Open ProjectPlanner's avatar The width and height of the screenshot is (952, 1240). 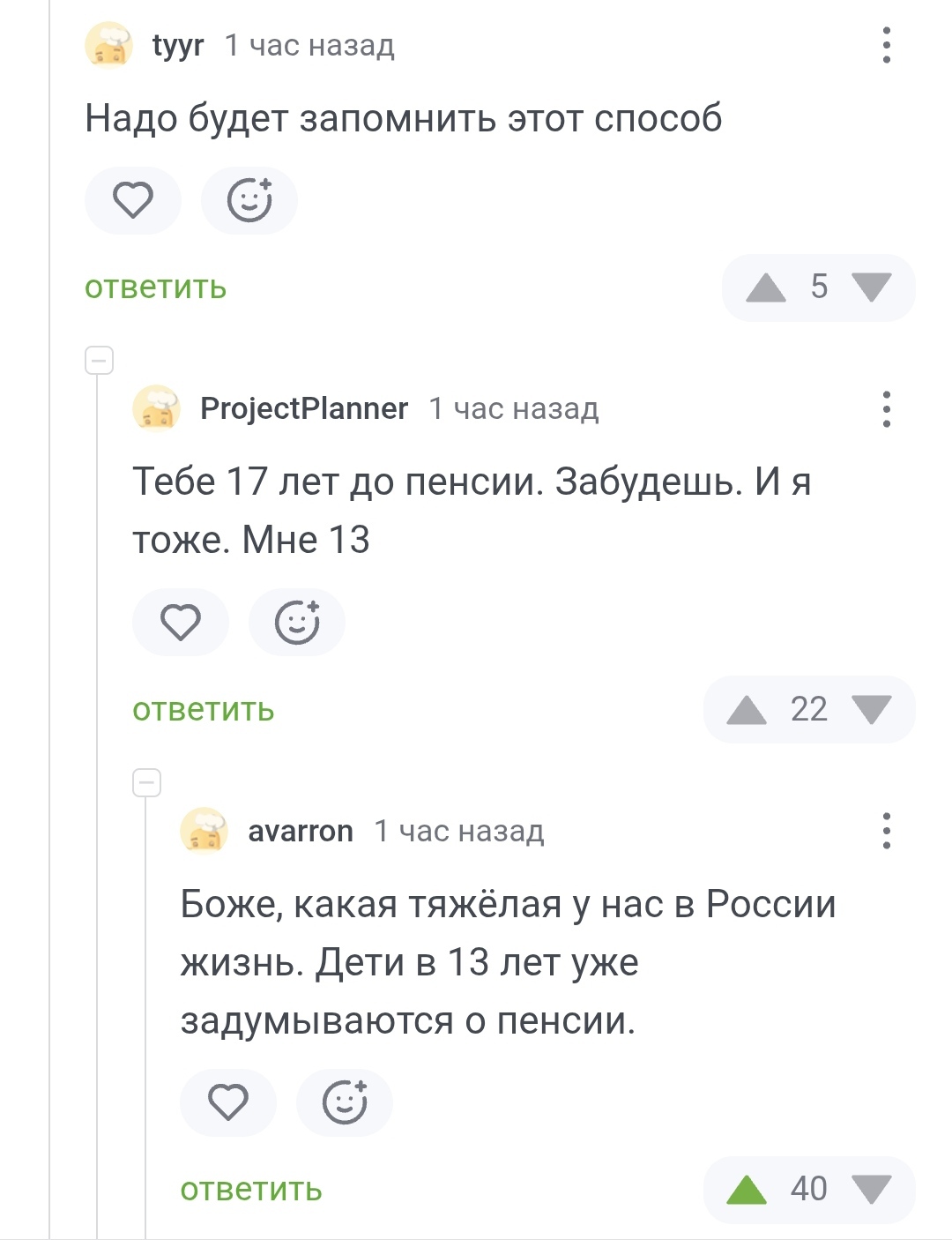[x=156, y=409]
